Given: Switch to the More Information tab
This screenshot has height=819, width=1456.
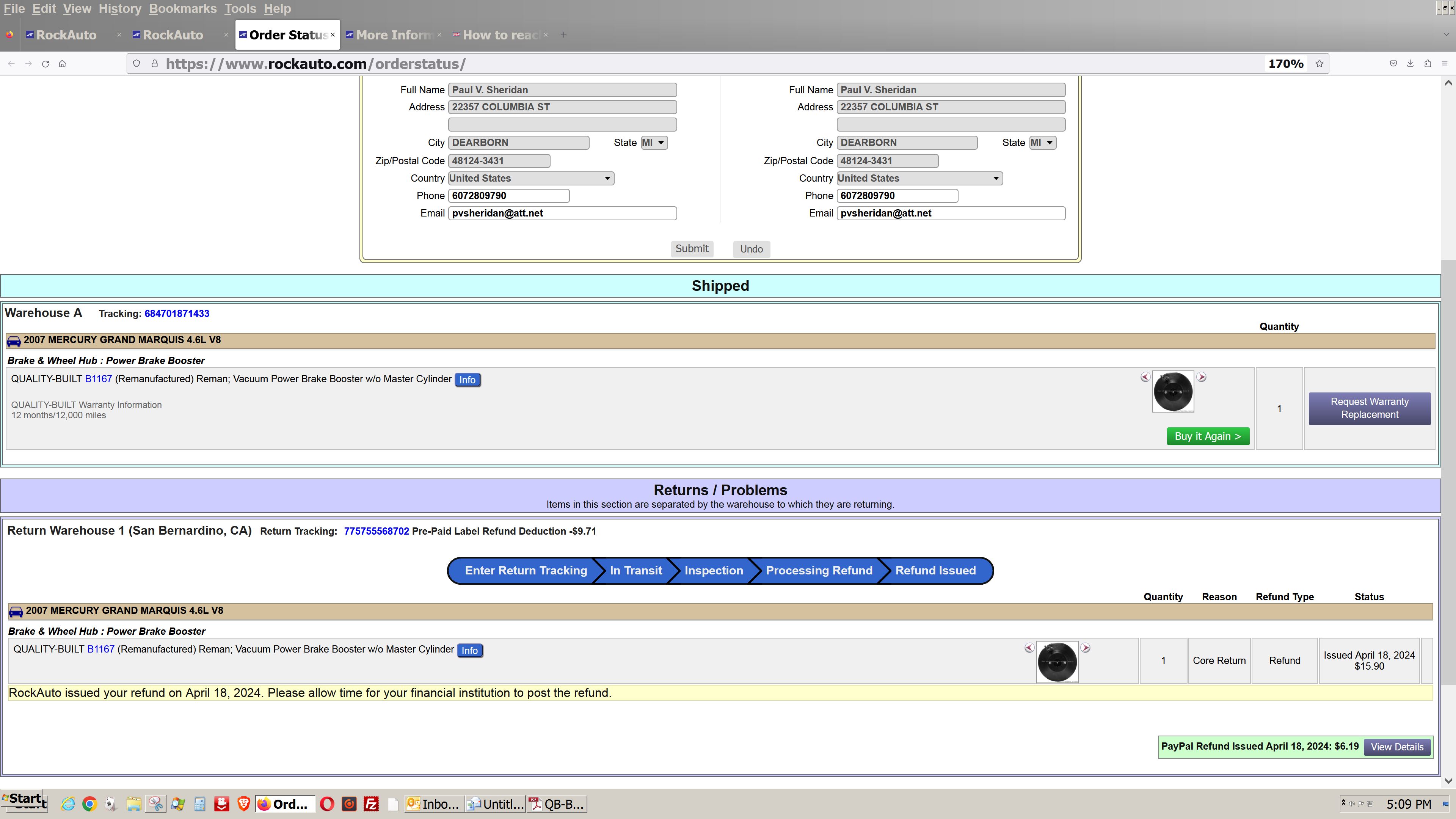Looking at the screenshot, I should pos(394,35).
